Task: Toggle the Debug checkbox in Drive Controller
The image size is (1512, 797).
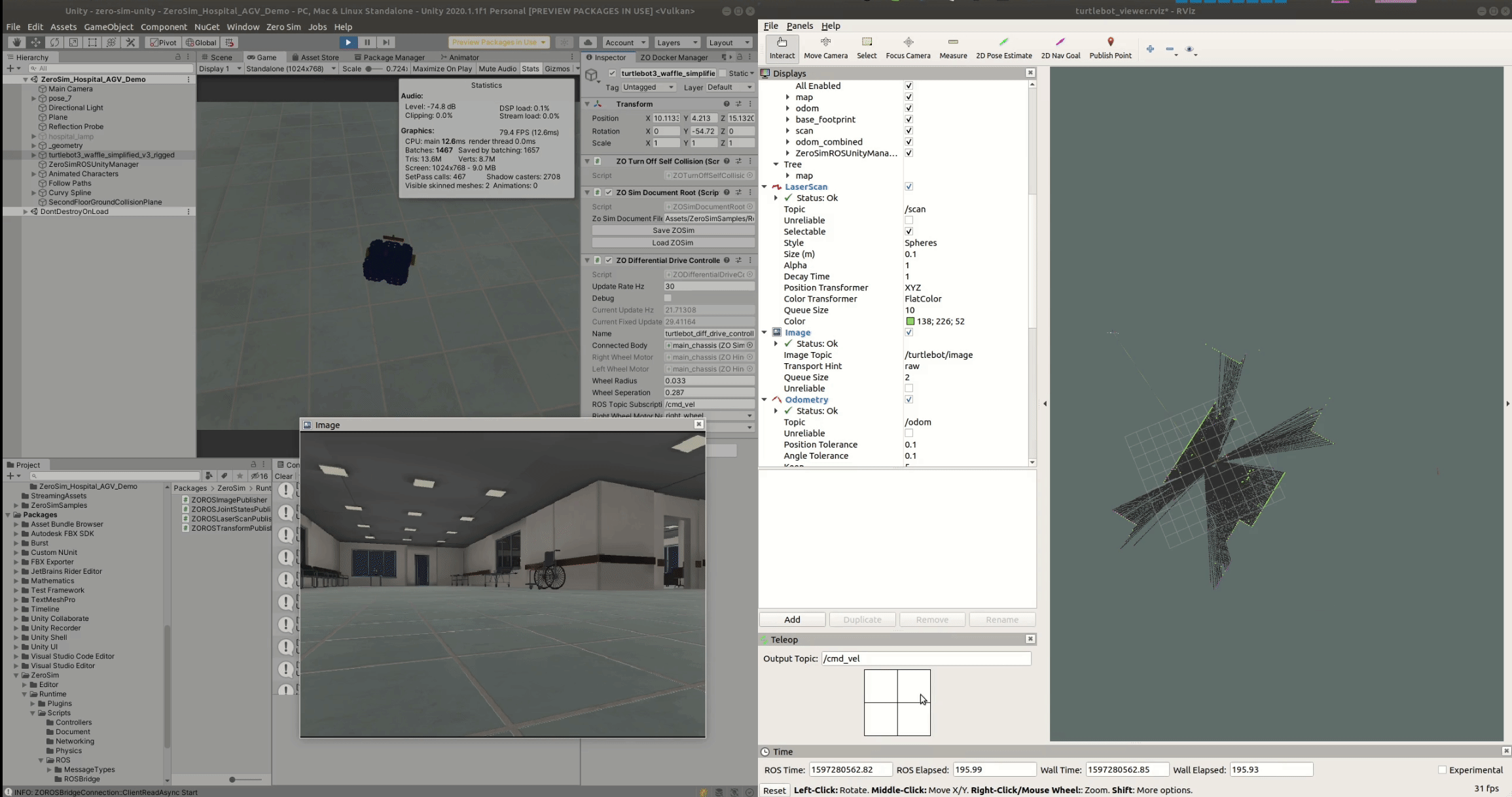Action: 668,298
